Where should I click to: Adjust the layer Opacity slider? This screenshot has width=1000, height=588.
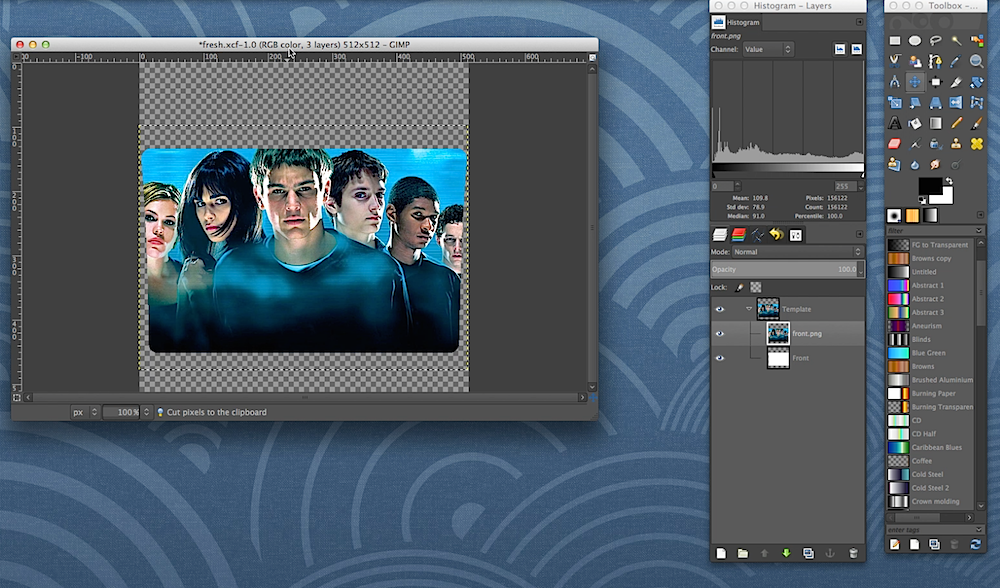point(788,270)
